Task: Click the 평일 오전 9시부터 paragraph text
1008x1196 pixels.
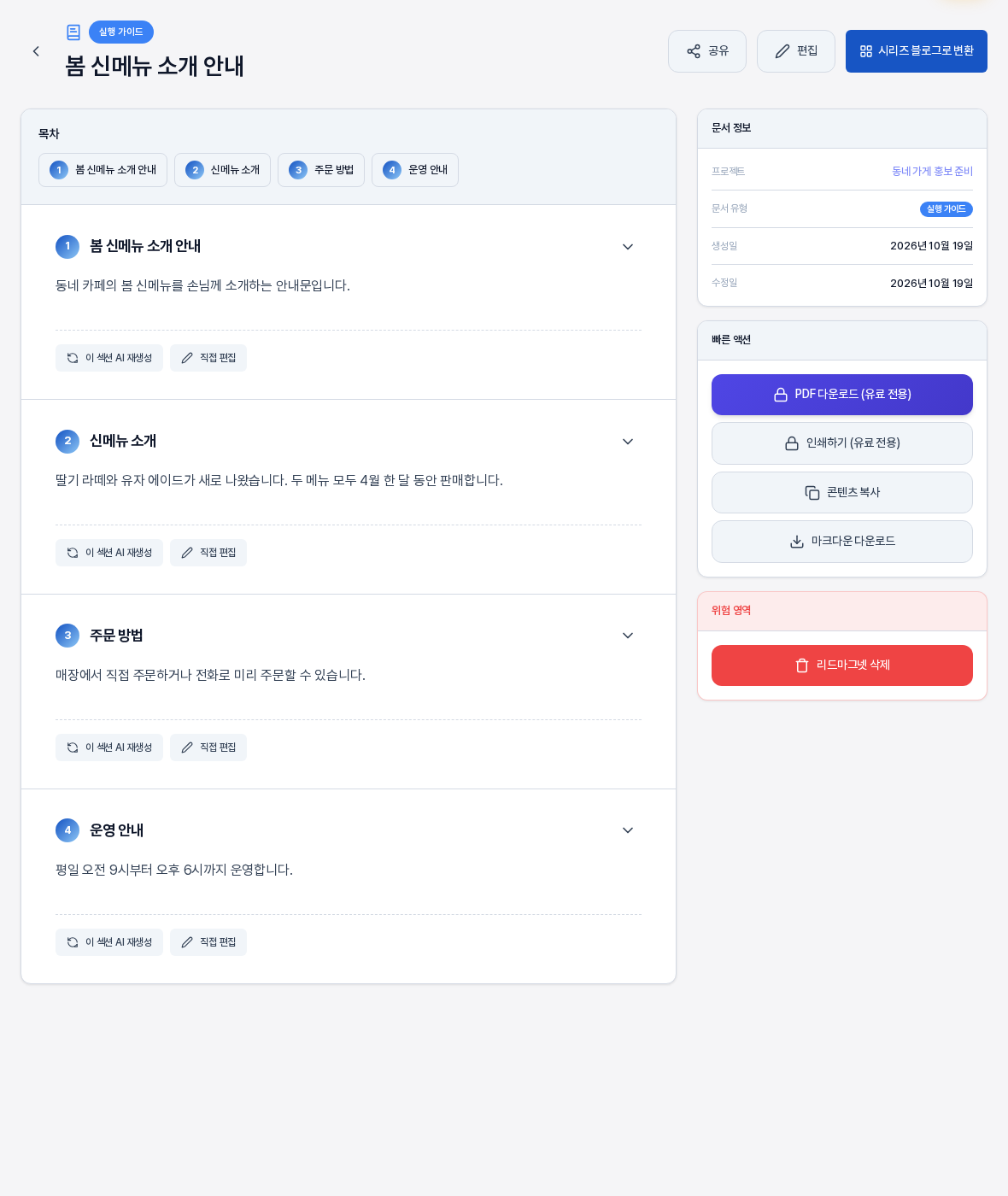Action: [x=174, y=871]
